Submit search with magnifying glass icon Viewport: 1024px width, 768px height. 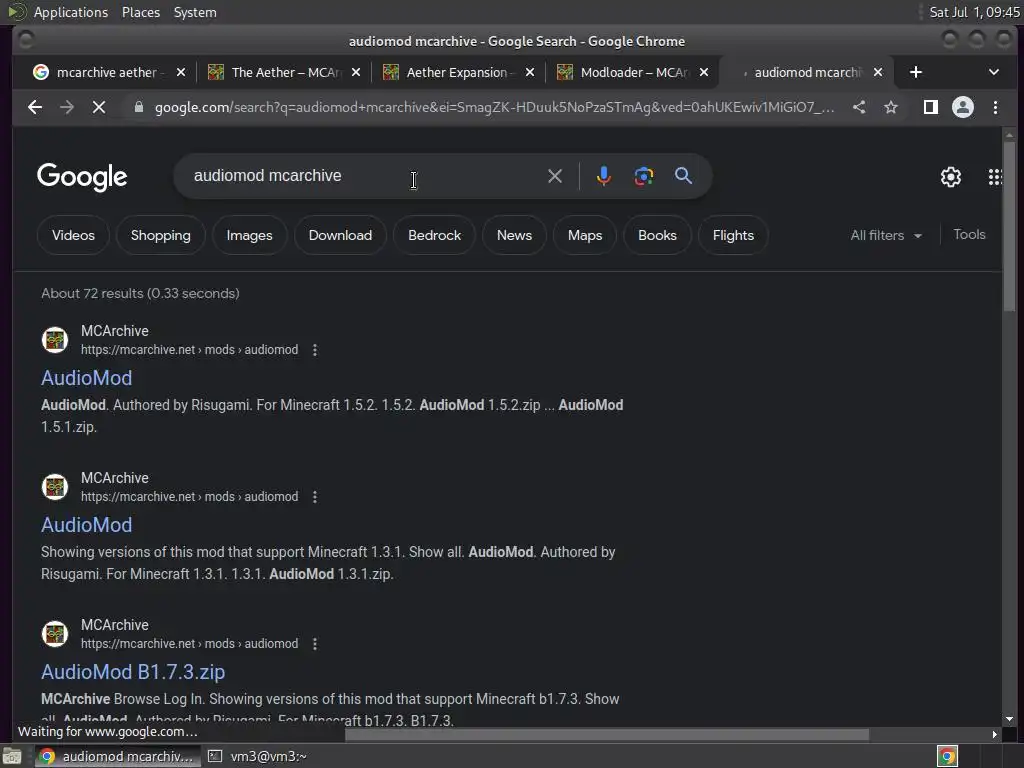[x=683, y=176]
